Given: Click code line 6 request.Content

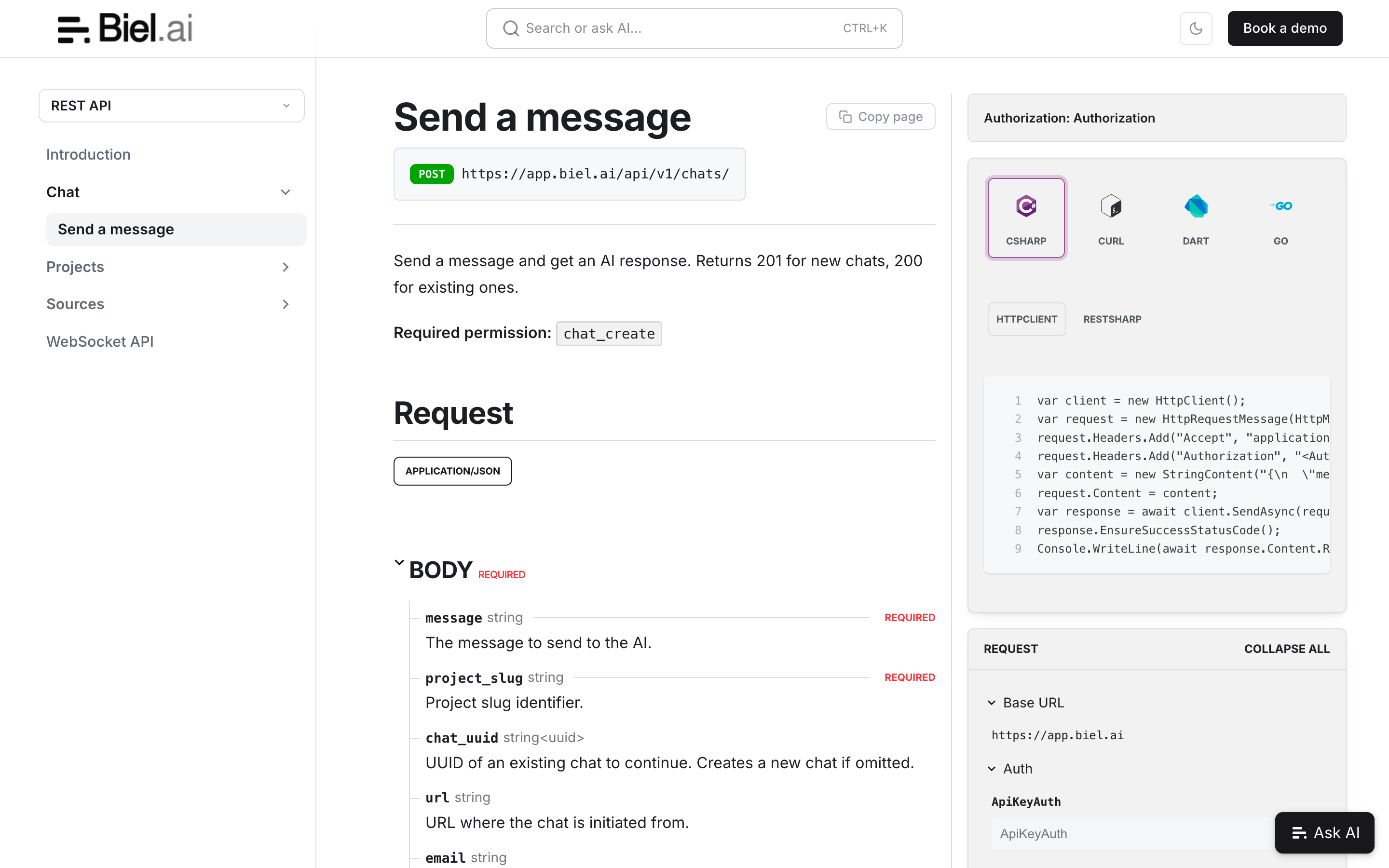Looking at the screenshot, I should point(1126,493).
